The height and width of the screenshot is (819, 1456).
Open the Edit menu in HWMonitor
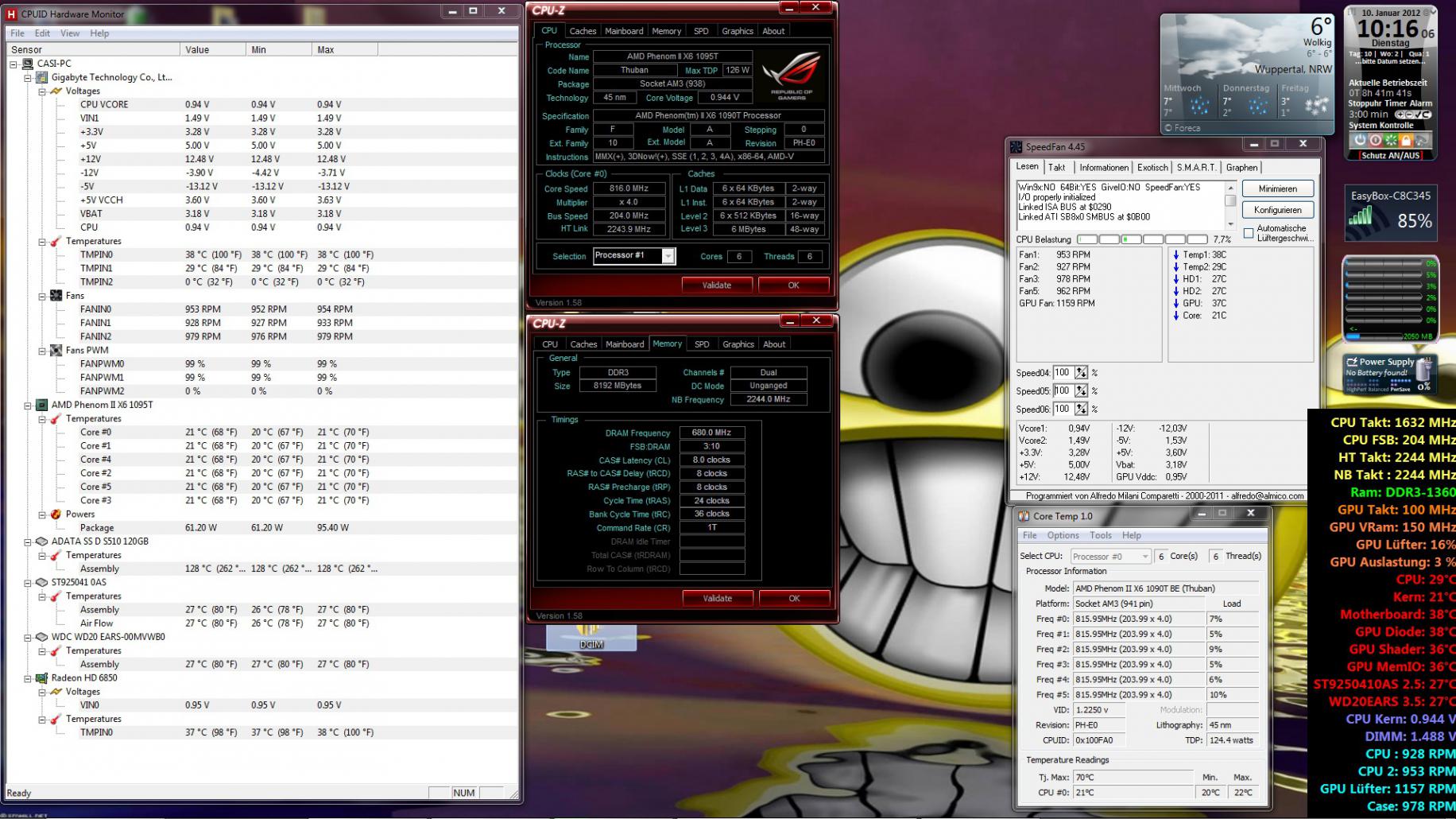point(42,33)
